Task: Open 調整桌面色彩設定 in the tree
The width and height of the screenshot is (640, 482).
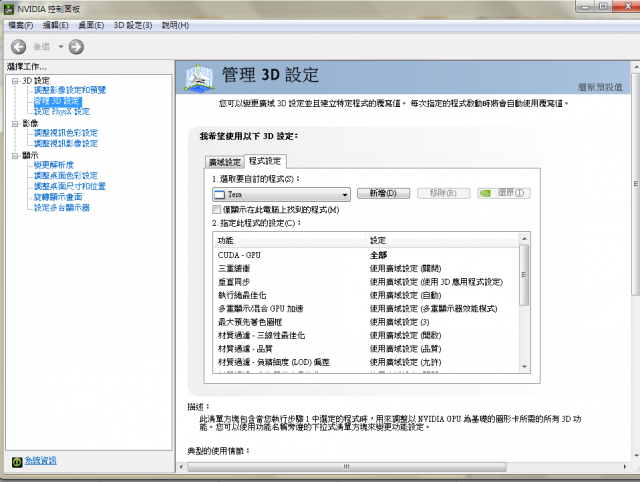Action: pyautogui.click(x=66, y=175)
